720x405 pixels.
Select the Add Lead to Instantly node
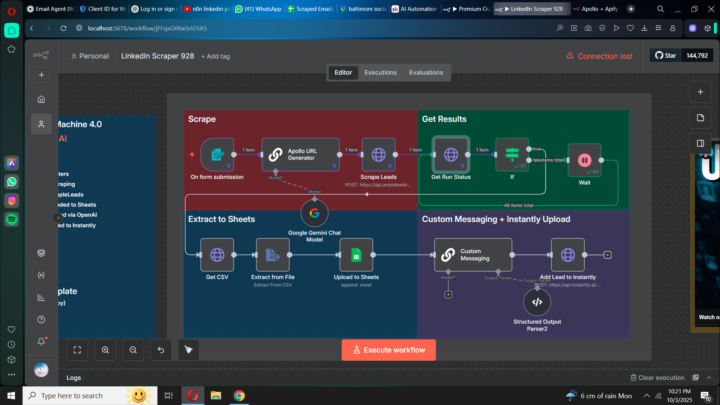(568, 255)
